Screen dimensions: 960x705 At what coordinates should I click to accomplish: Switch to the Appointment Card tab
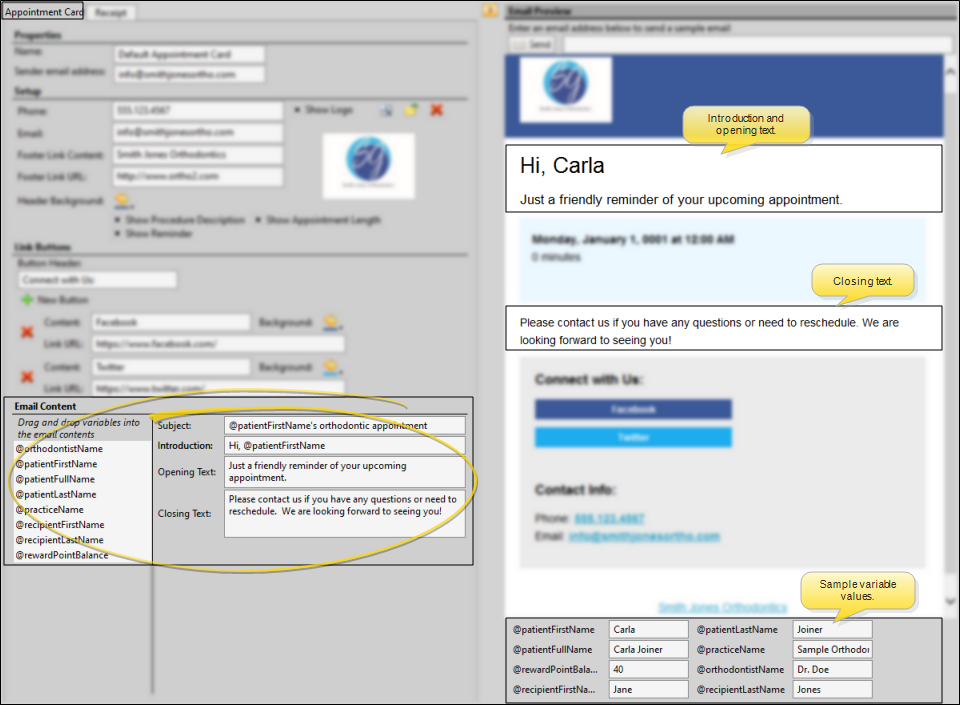(x=43, y=13)
